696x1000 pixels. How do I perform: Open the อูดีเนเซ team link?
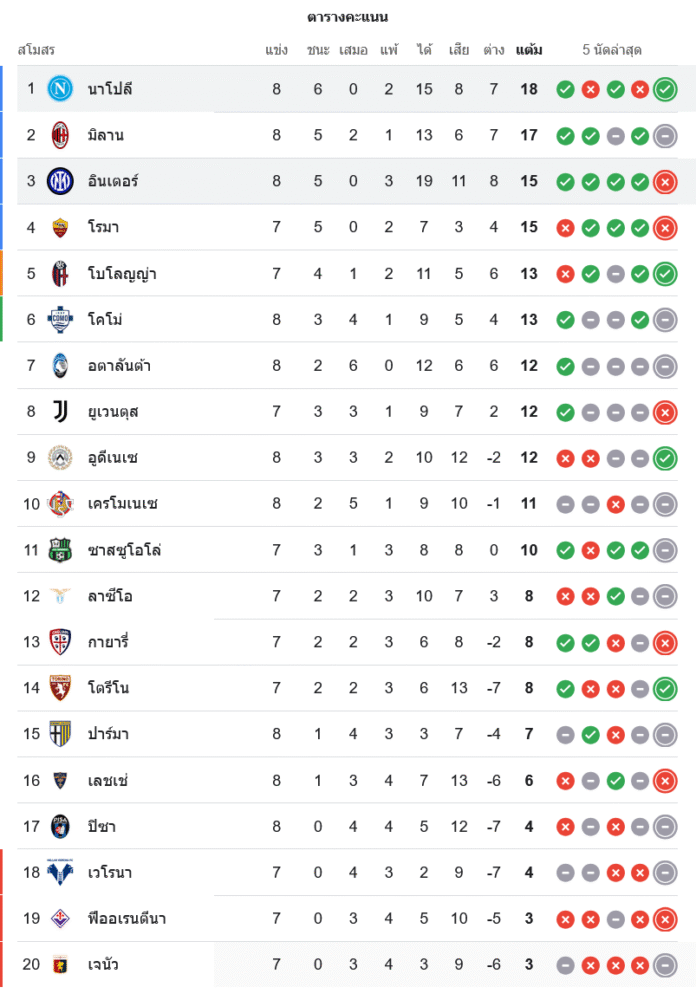[112, 458]
